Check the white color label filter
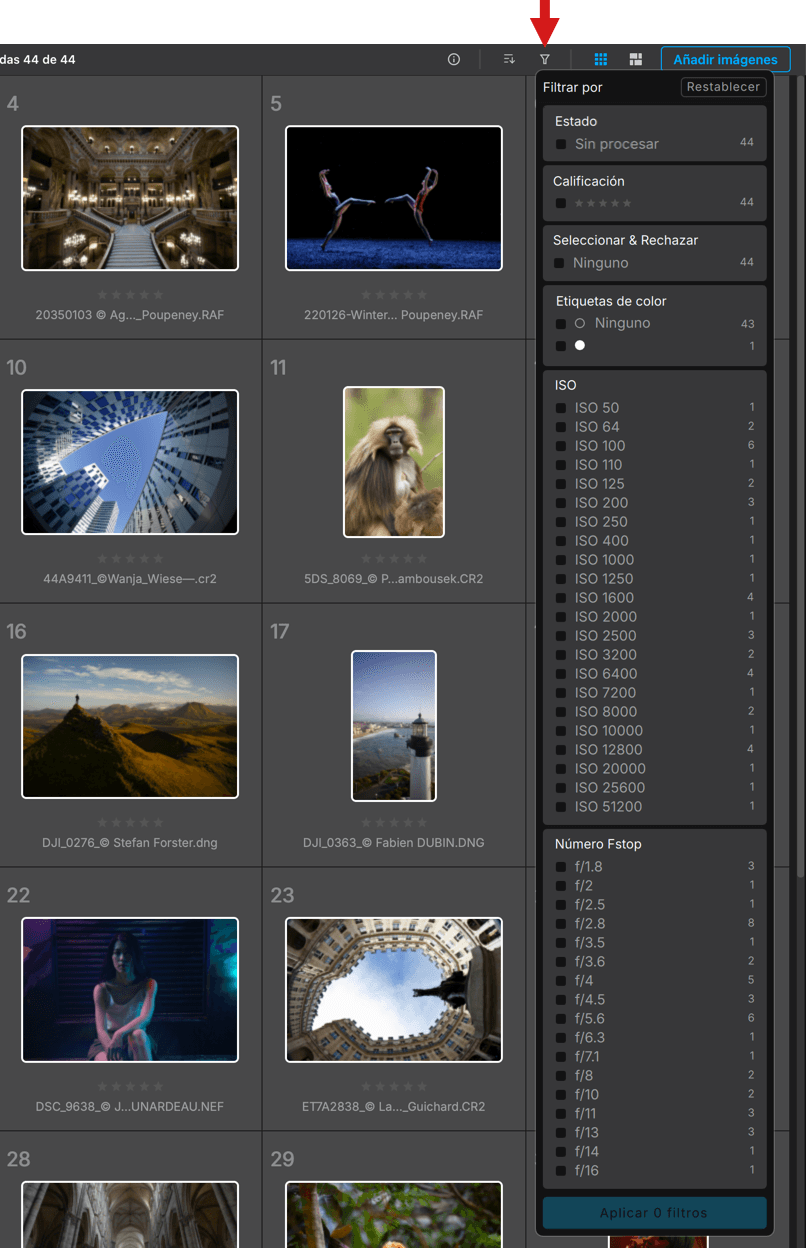 (561, 346)
